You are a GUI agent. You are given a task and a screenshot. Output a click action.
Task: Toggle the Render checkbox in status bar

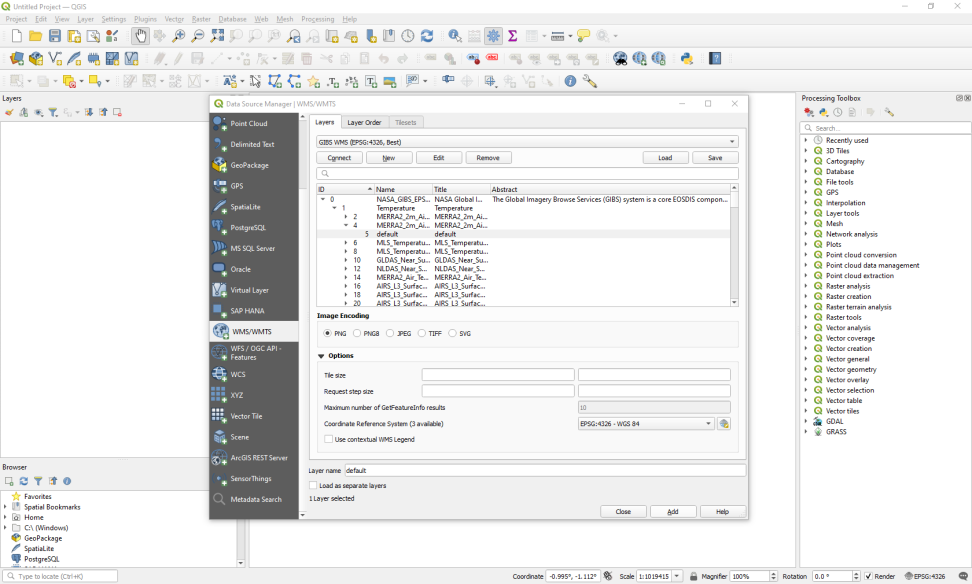click(868, 576)
